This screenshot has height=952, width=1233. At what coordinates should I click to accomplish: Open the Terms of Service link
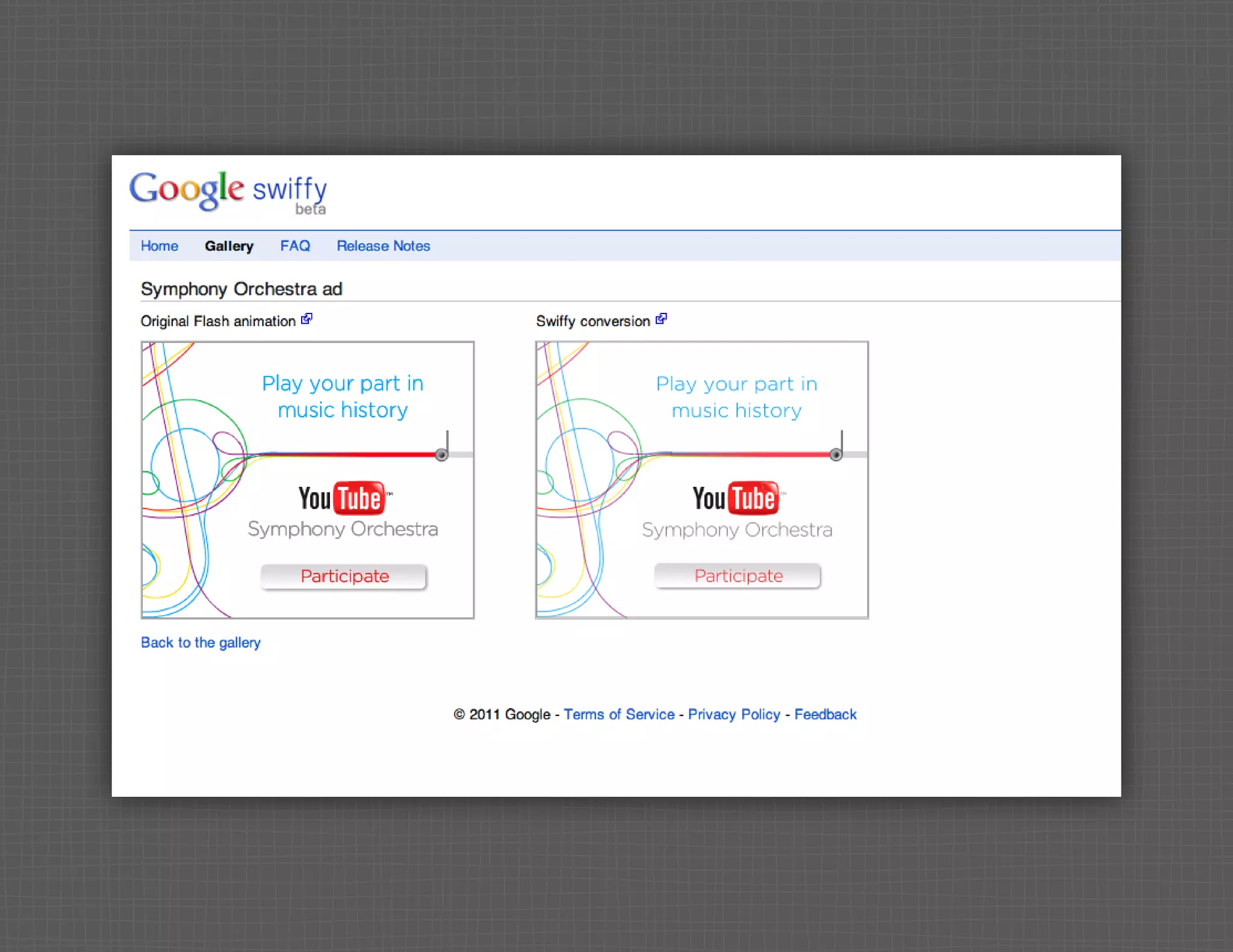[x=618, y=714]
